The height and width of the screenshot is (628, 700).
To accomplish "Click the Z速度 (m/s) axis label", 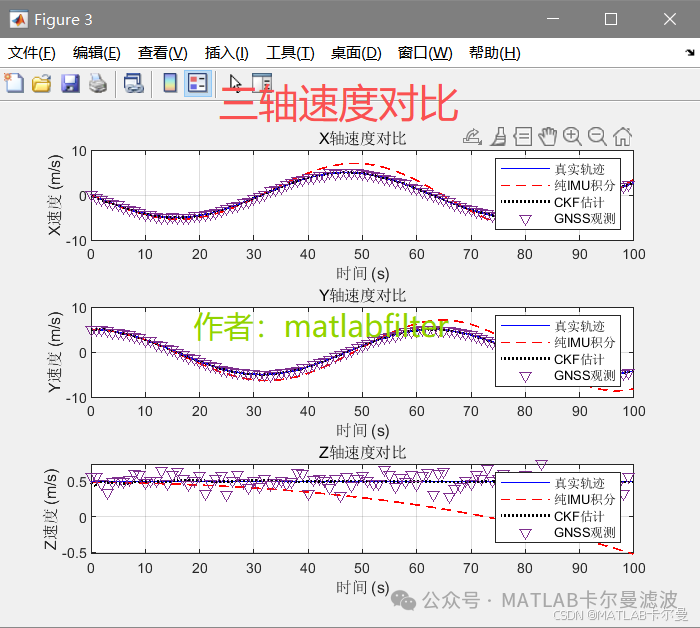I will click(51, 509).
